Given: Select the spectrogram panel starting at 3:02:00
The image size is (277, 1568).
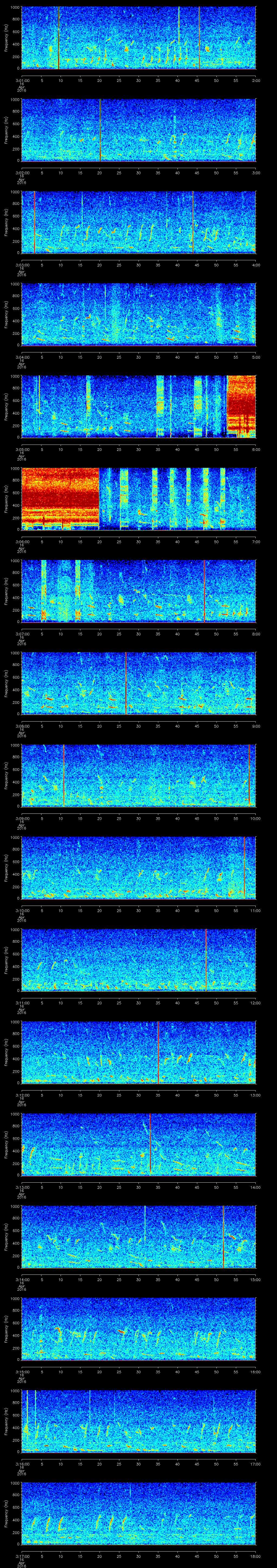Looking at the screenshot, I should point(139,130).
